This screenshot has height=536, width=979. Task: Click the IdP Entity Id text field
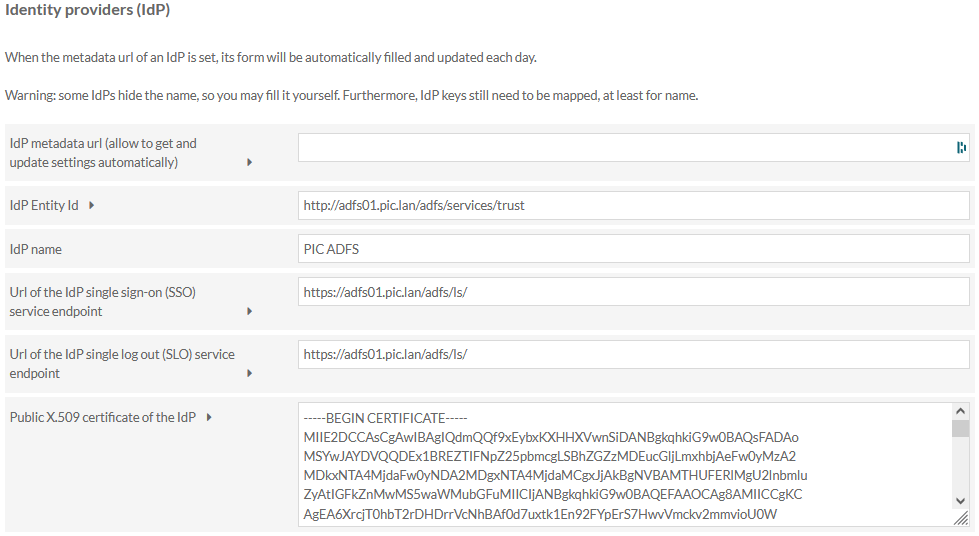pos(634,206)
